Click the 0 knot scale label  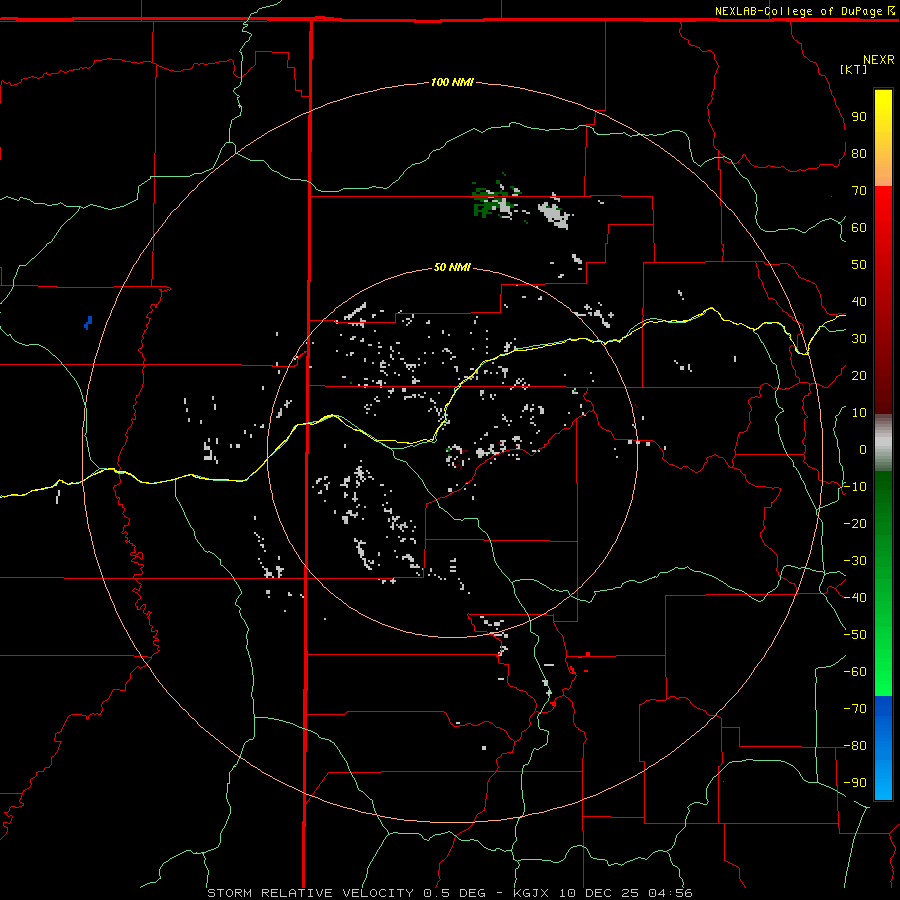click(863, 449)
